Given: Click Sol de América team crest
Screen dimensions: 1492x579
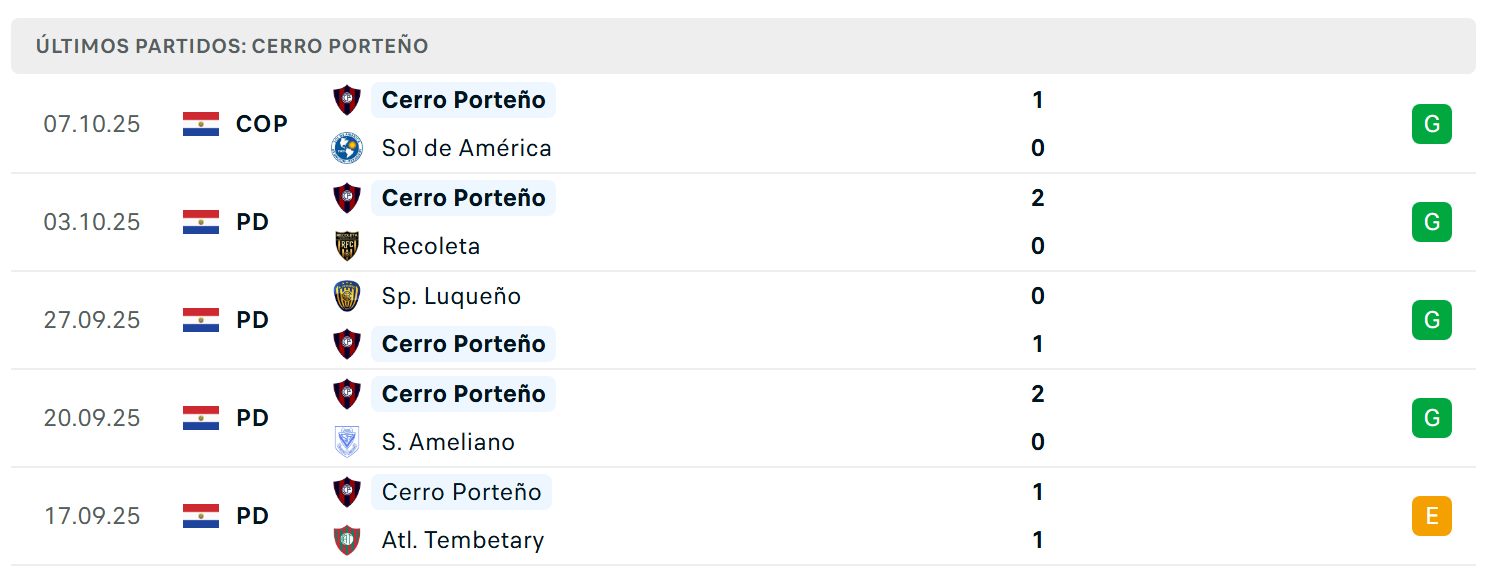Looking at the screenshot, I should click(x=346, y=148).
